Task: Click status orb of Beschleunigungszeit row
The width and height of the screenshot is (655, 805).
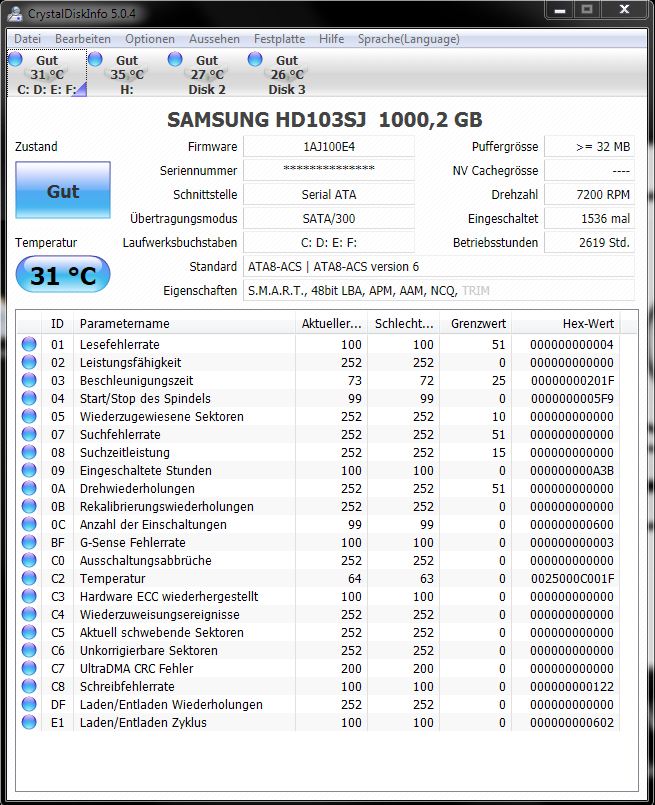Action: 29,380
